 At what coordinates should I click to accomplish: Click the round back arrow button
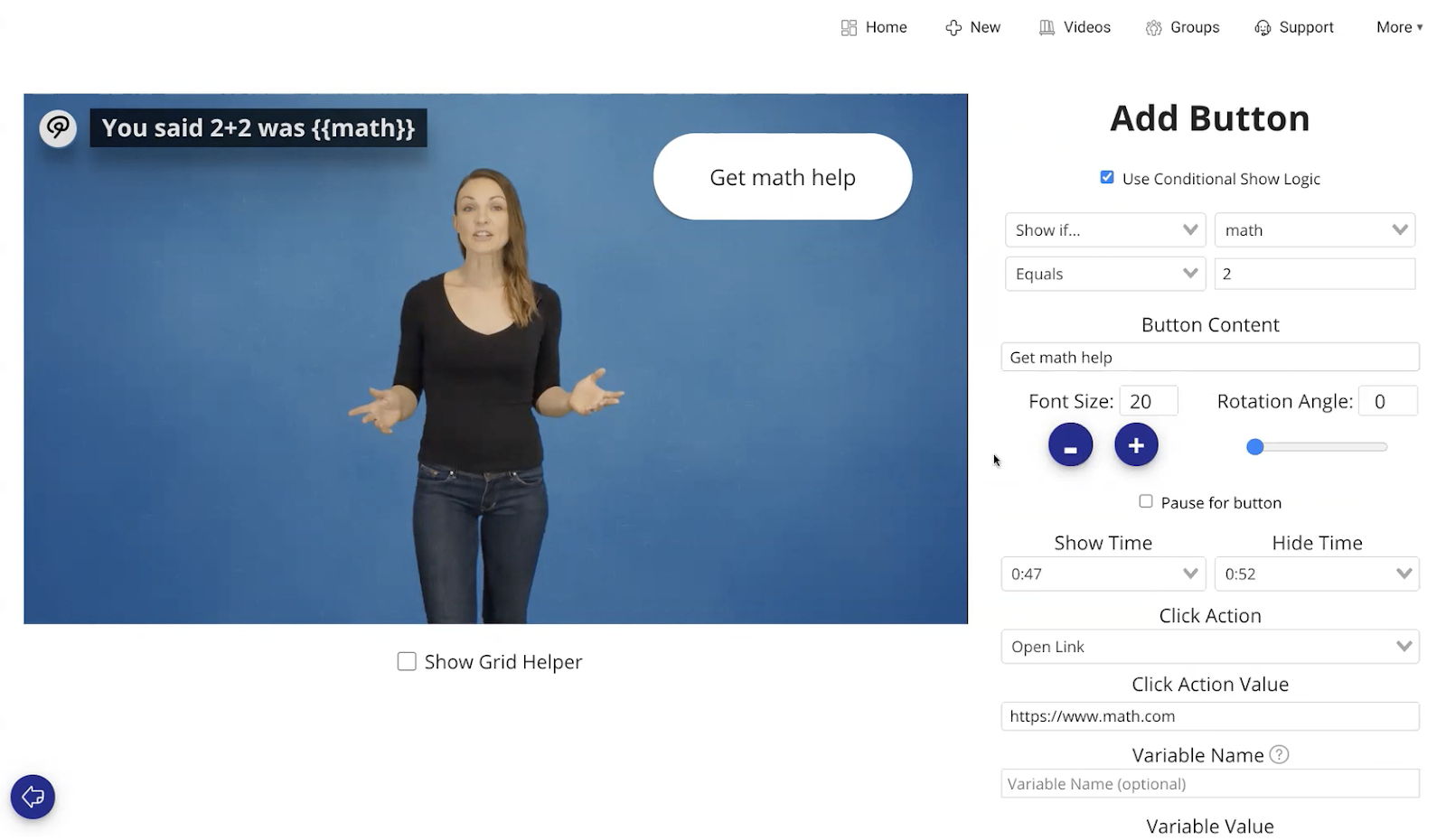pos(33,797)
